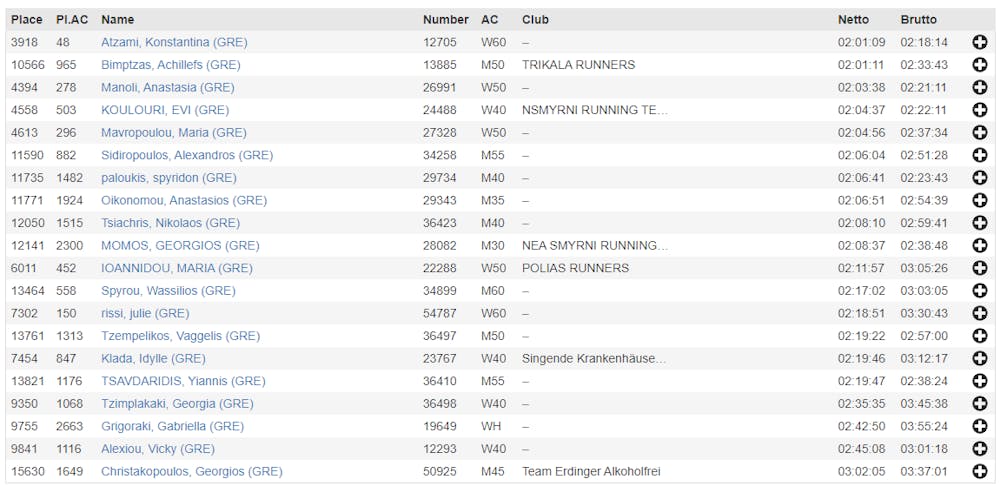This screenshot has width=1000, height=486.
Task: Show details for IOANNIDOU, MARIA row
Action: coord(979,268)
